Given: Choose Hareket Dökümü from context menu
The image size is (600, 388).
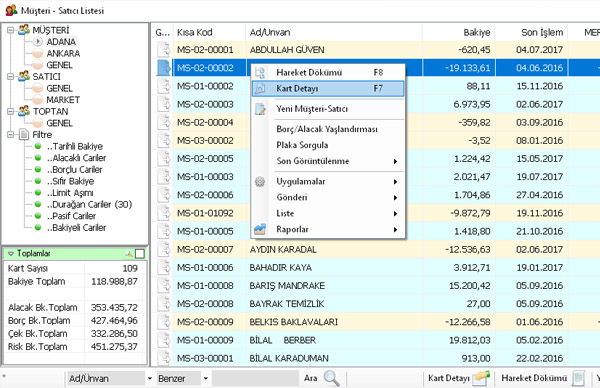Looking at the screenshot, I should pos(328,72).
